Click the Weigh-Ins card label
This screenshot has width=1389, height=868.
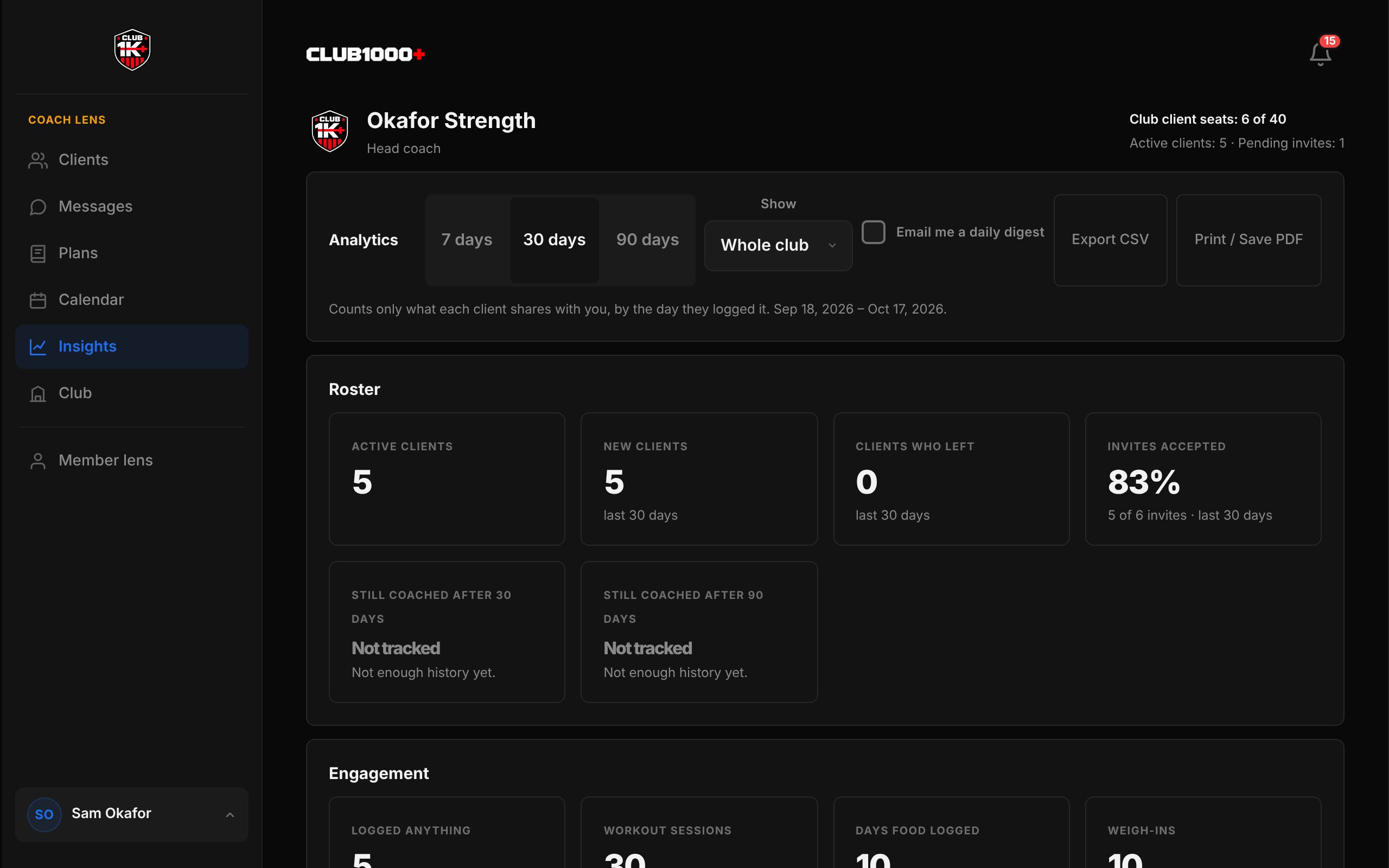click(x=1142, y=831)
